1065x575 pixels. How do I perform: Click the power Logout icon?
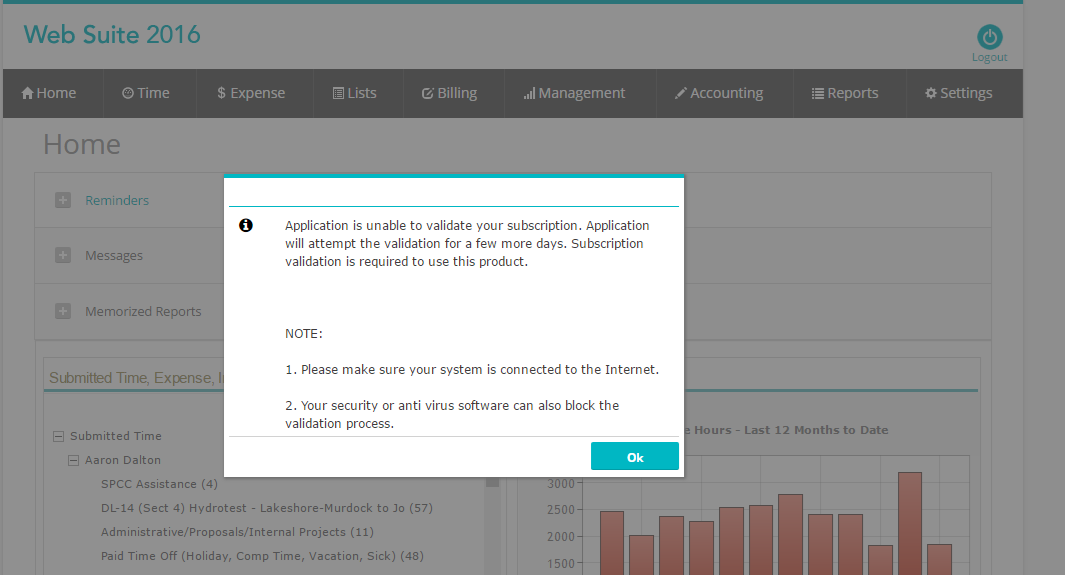point(989,38)
